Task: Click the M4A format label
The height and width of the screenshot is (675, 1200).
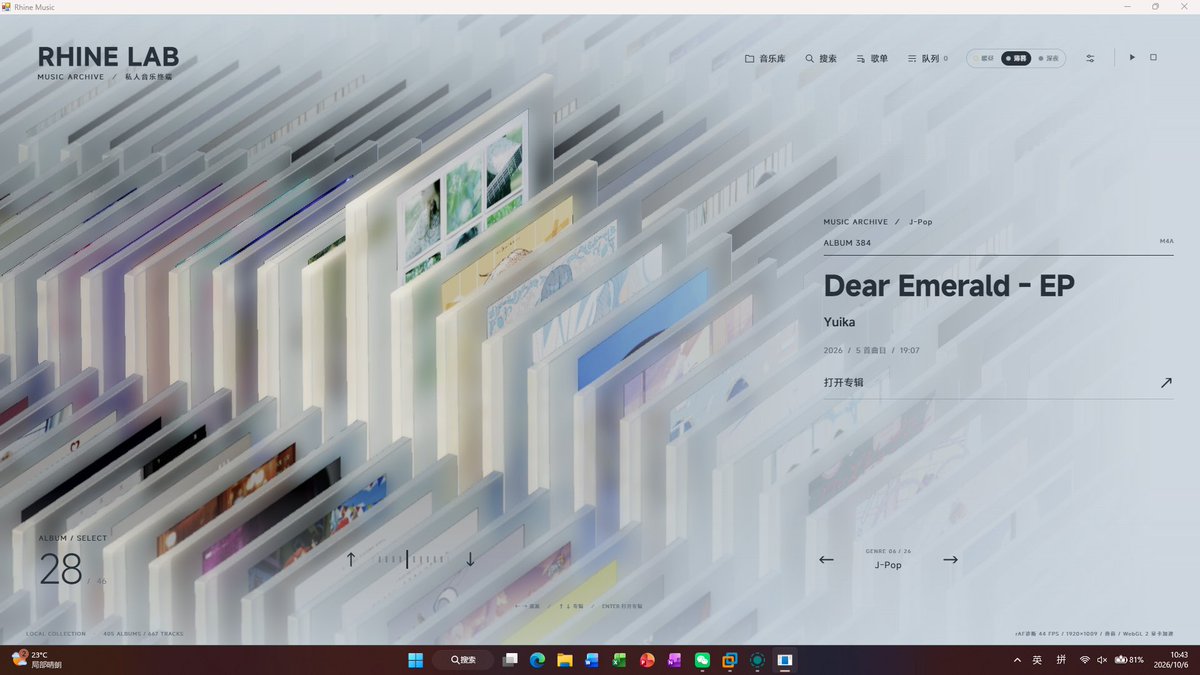Action: click(1166, 241)
